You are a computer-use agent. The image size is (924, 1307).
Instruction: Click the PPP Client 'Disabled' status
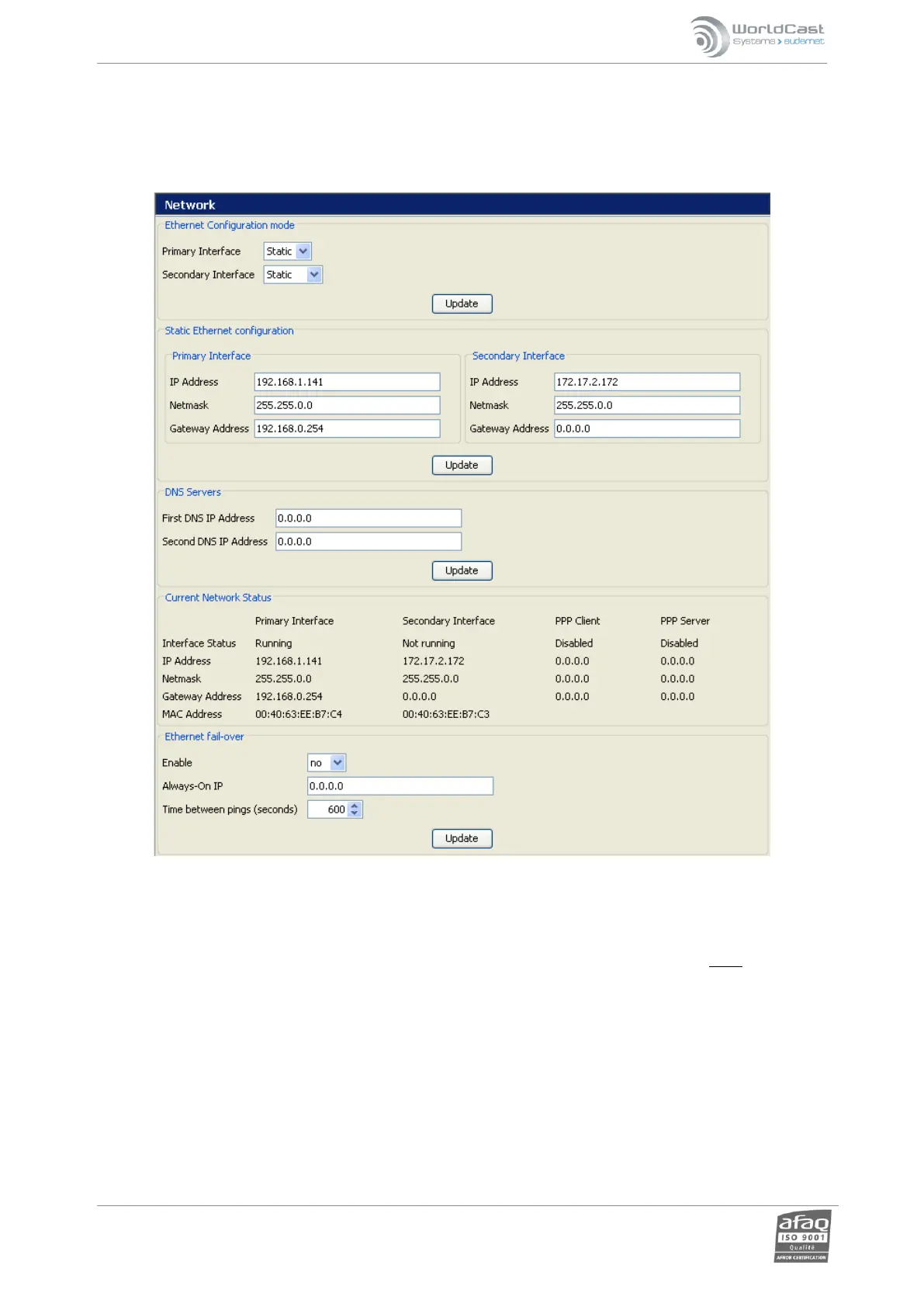pyautogui.click(x=574, y=643)
